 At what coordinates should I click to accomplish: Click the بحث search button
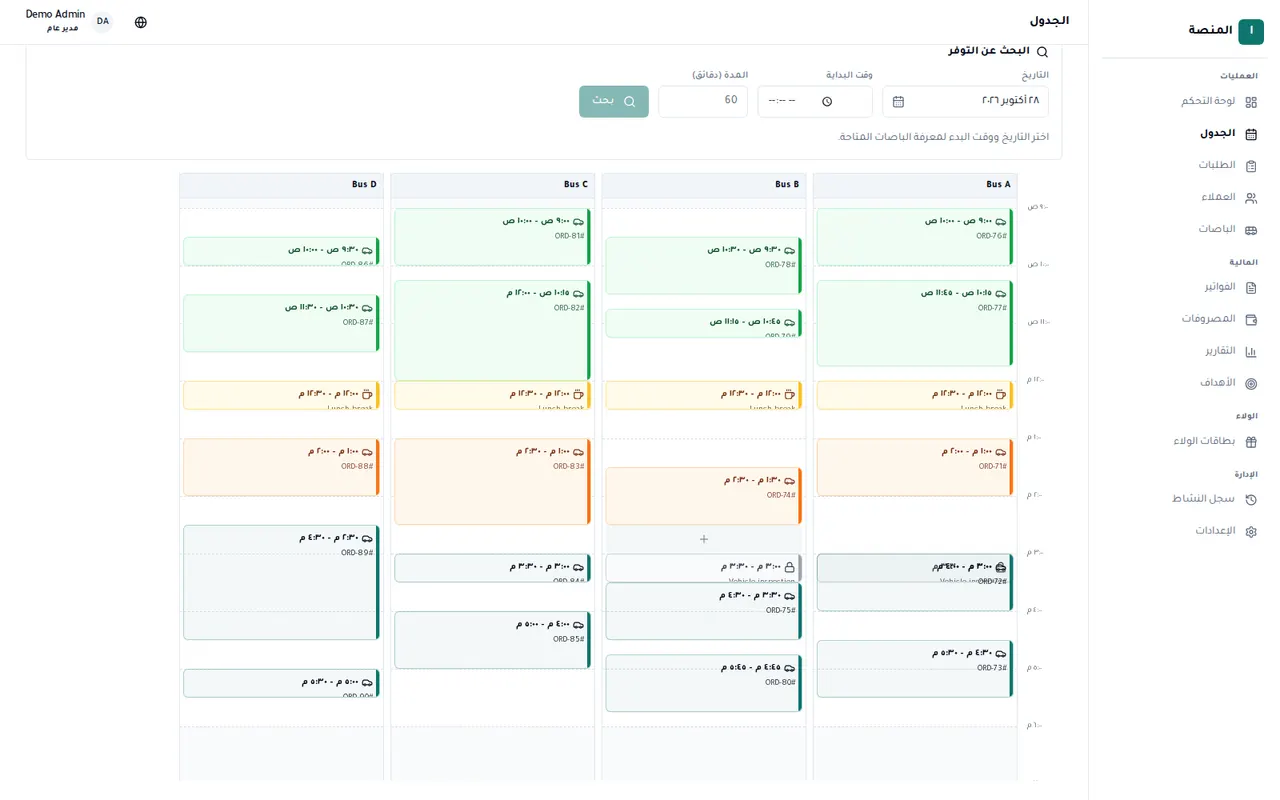[x=614, y=101]
